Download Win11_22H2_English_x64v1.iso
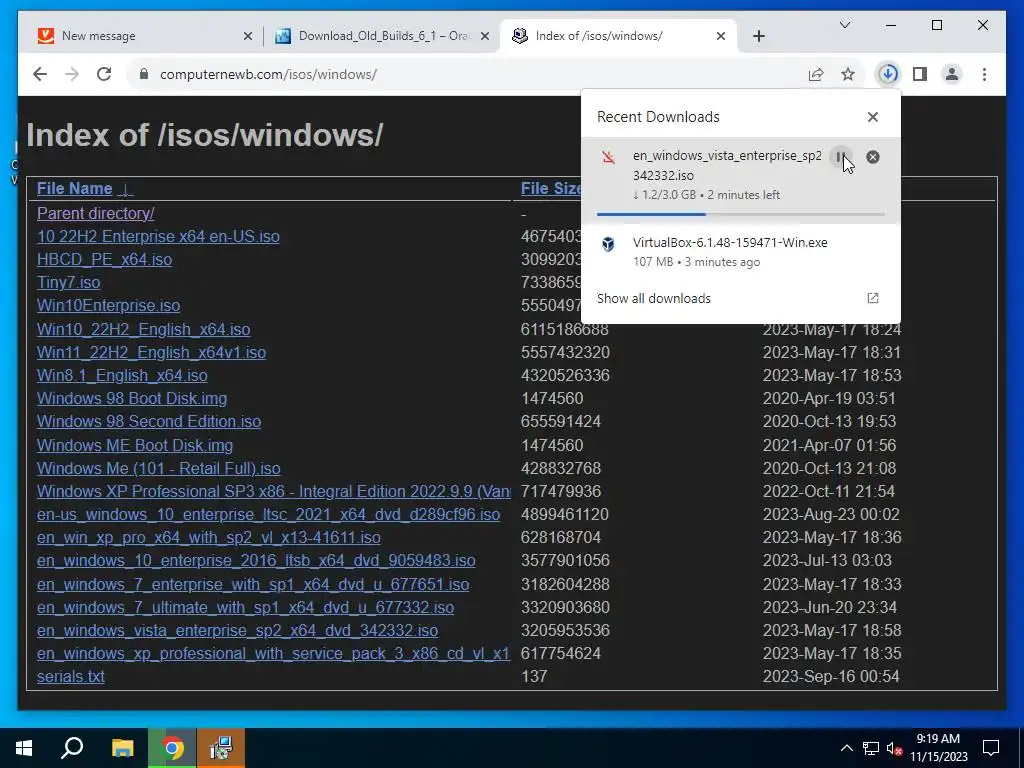This screenshot has width=1024, height=768. [152, 353]
